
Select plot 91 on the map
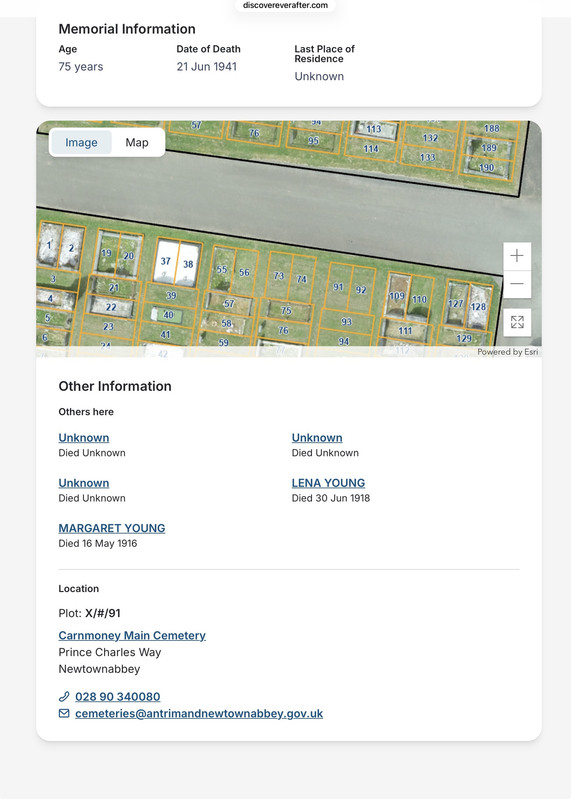pos(338,287)
